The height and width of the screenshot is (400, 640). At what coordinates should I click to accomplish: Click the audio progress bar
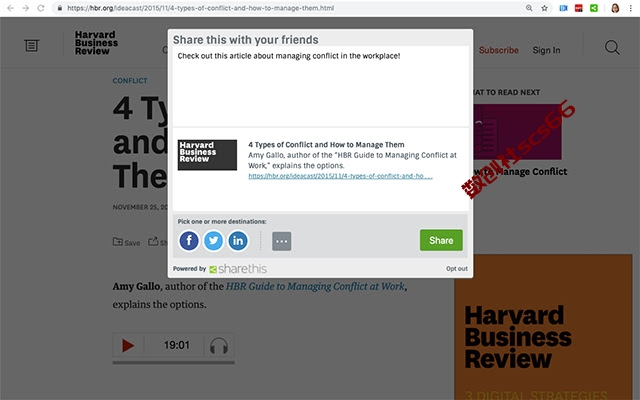pos(173,362)
